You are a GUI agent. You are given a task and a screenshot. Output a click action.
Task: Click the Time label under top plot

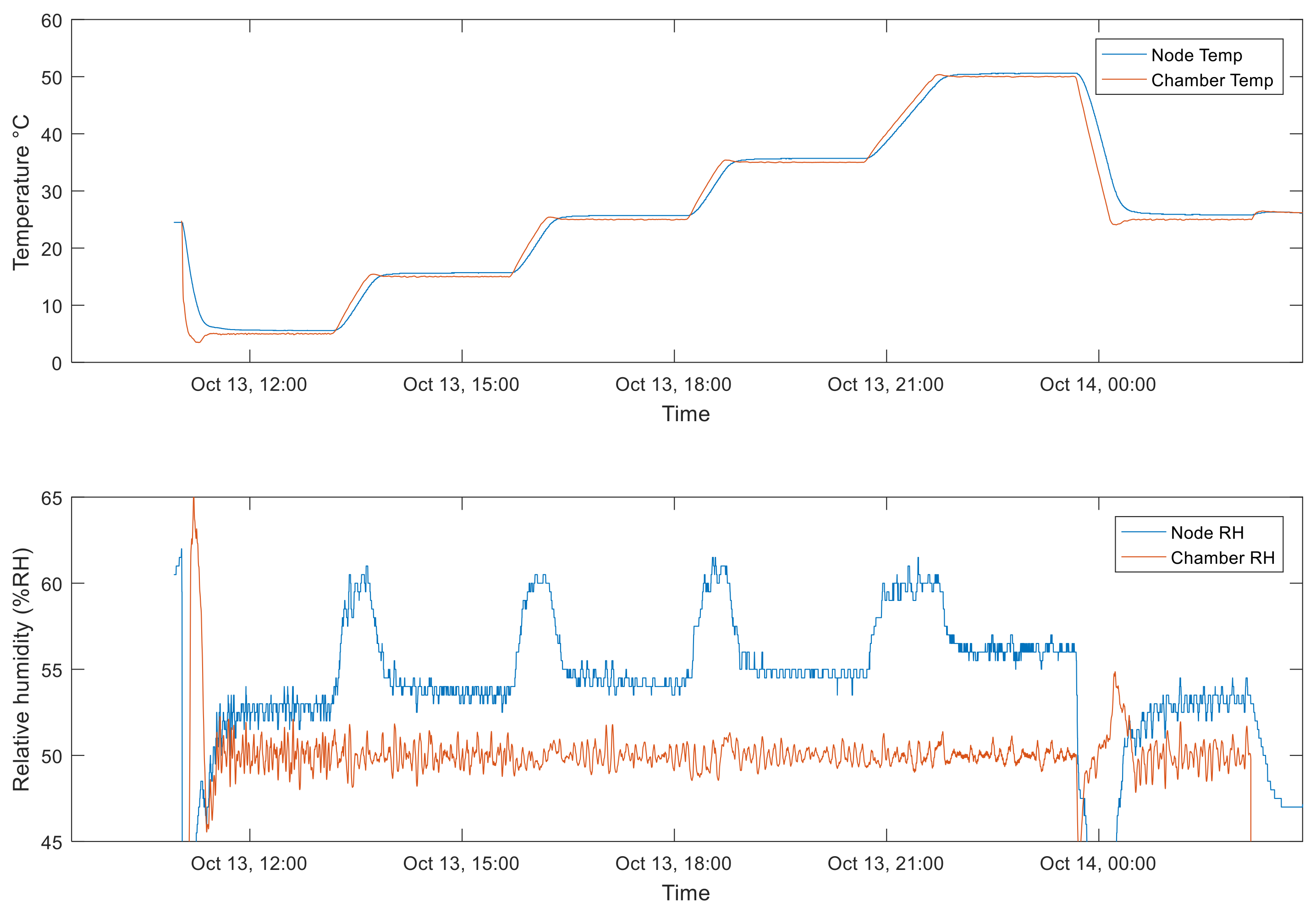685,413
